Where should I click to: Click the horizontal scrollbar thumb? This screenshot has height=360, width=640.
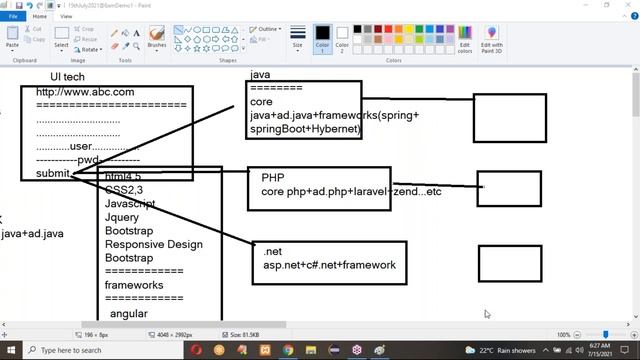click(184, 324)
